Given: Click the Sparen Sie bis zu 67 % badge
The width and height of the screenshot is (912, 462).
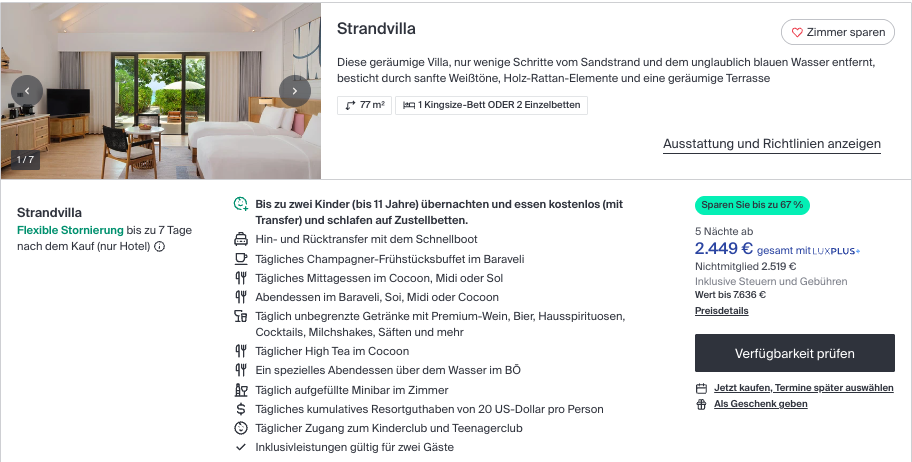Looking at the screenshot, I should pos(753,205).
